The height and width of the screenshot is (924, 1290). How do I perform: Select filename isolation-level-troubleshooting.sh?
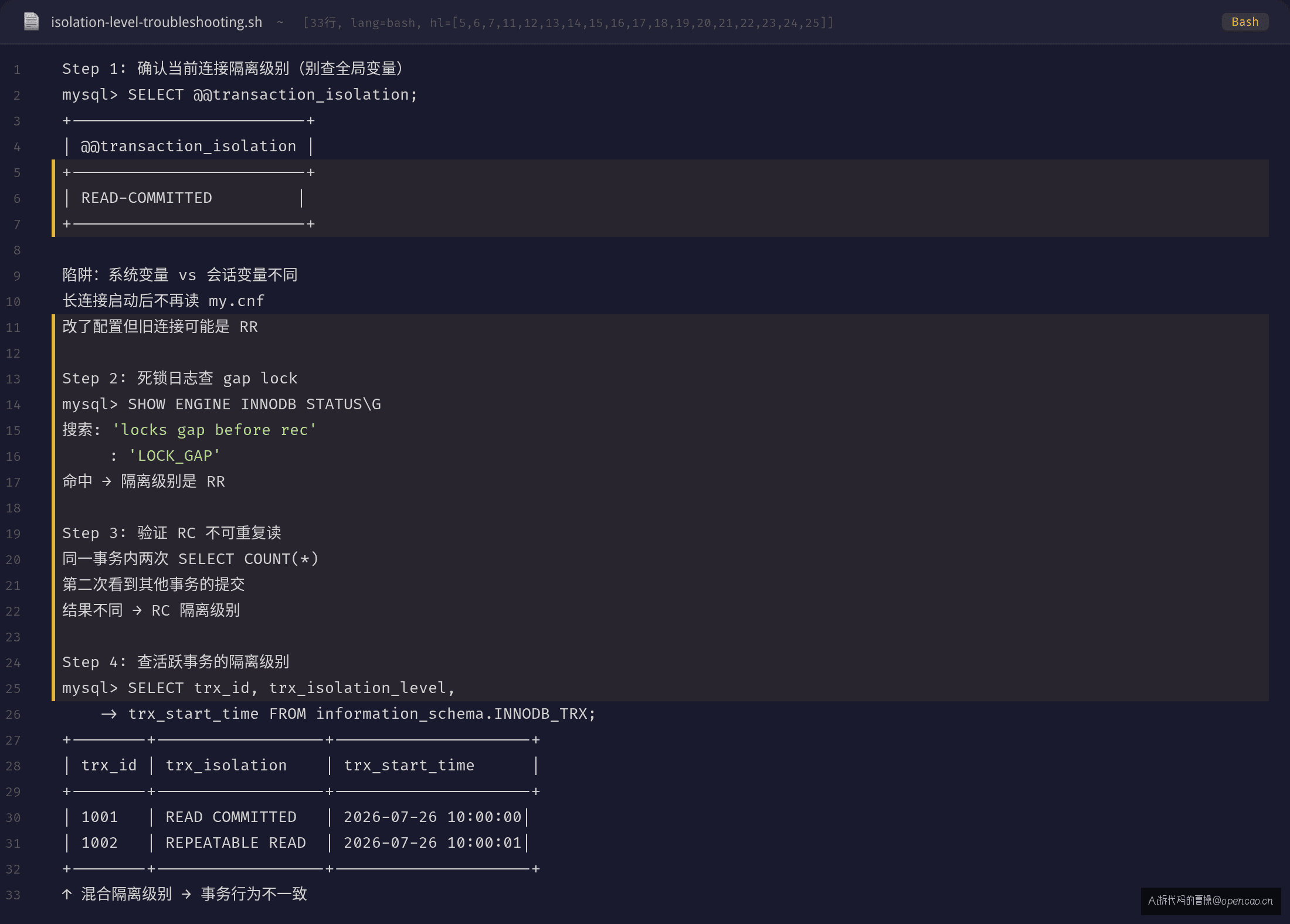[x=157, y=22]
